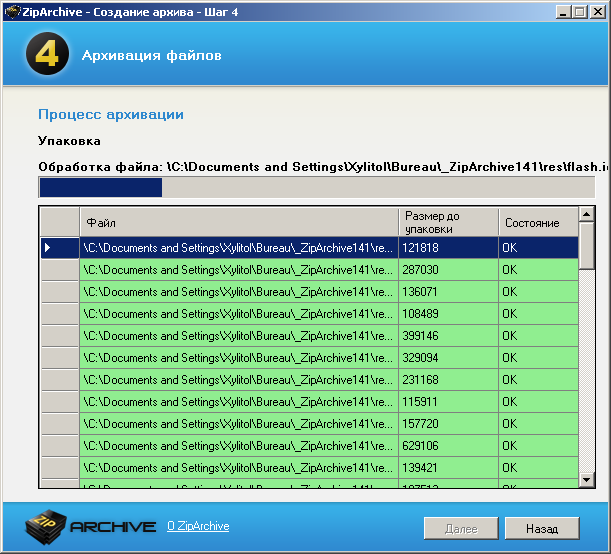611x554 pixels.
Task: Click the row selector beside the 157720 row
Action: click(60, 423)
